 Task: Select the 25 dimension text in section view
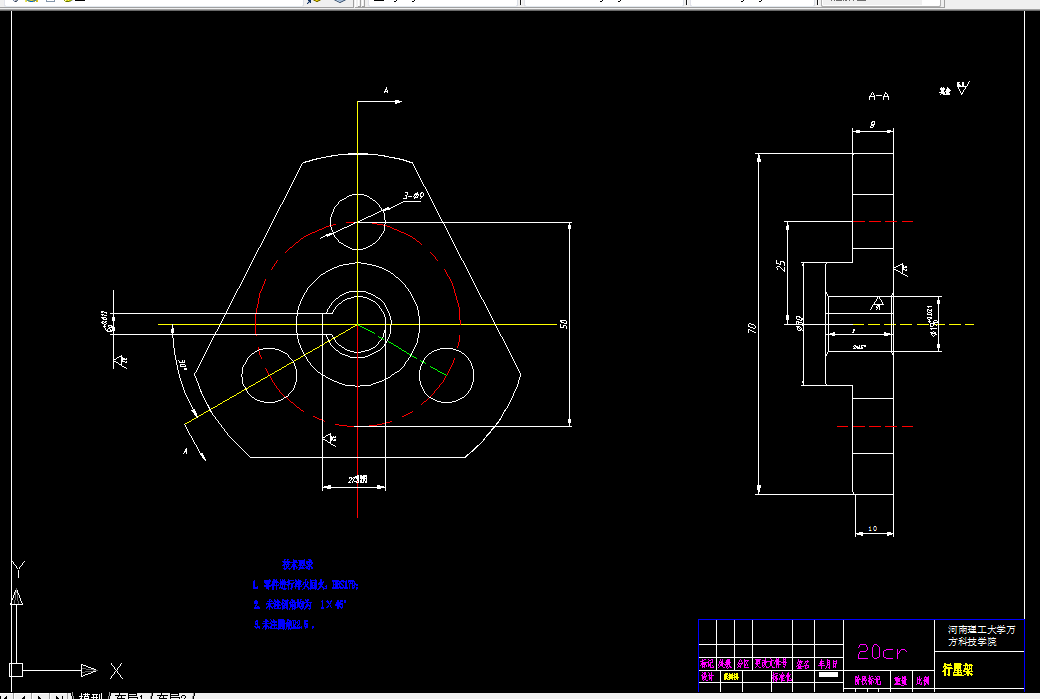pyautogui.click(x=781, y=265)
